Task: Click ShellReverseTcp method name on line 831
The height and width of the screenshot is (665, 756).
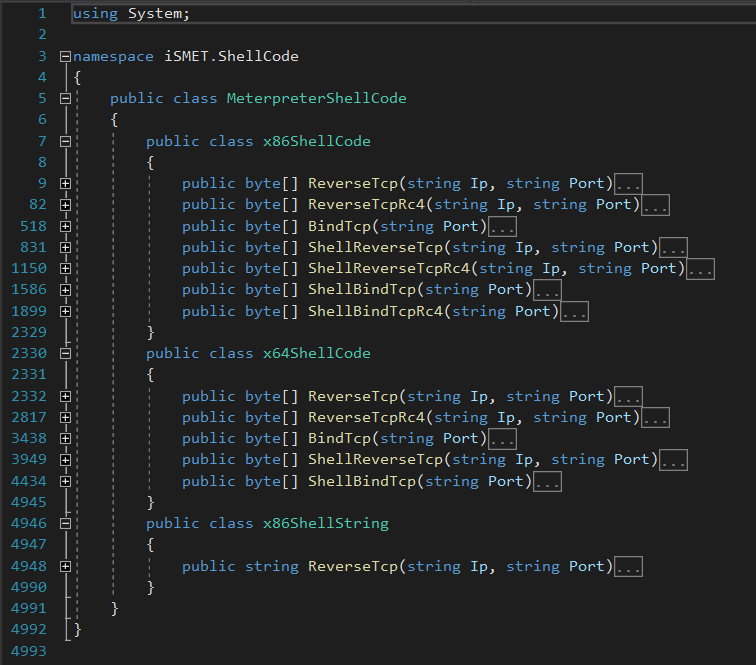Action: click(375, 247)
